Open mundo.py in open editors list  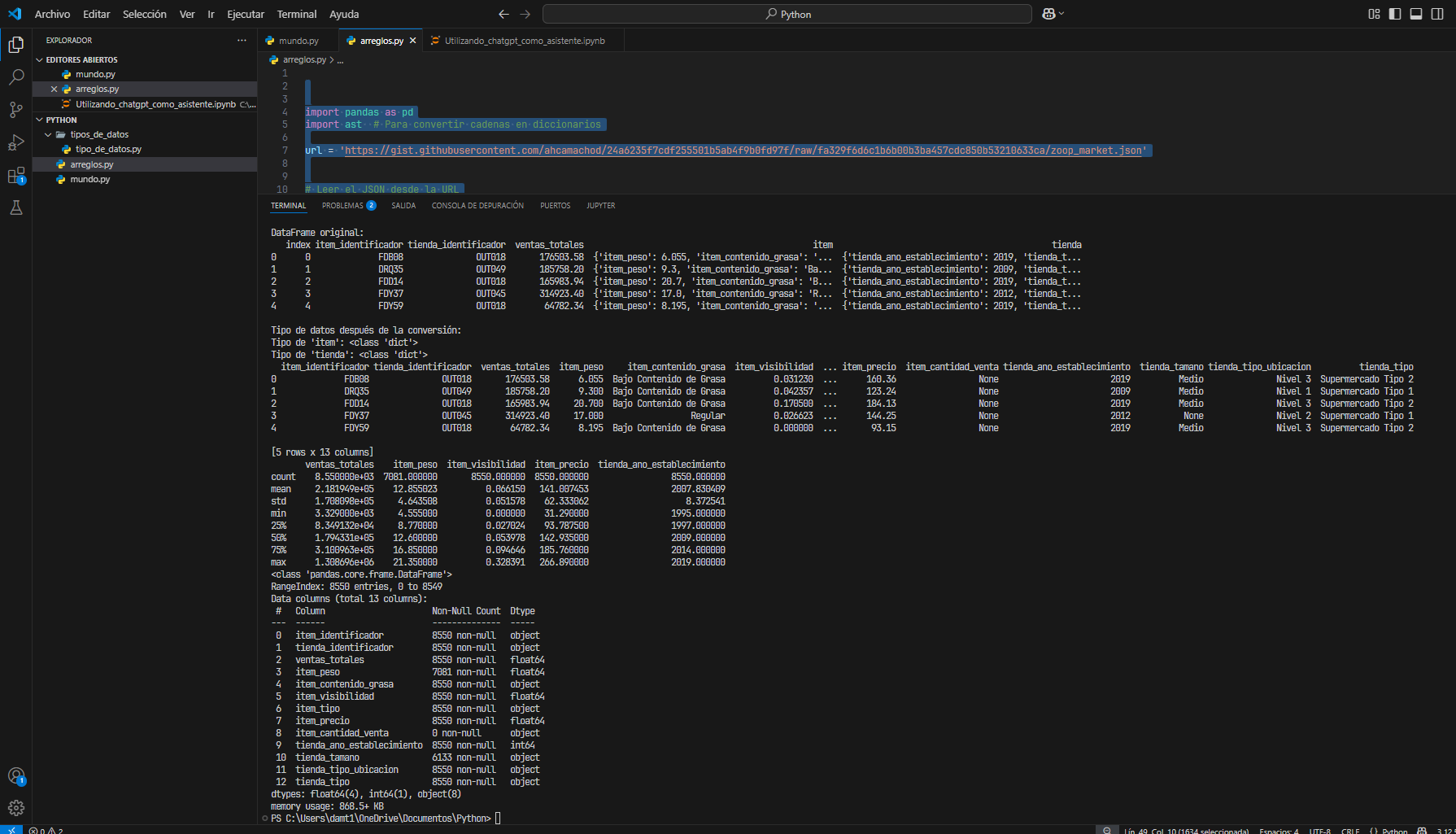pyautogui.click(x=145, y=74)
